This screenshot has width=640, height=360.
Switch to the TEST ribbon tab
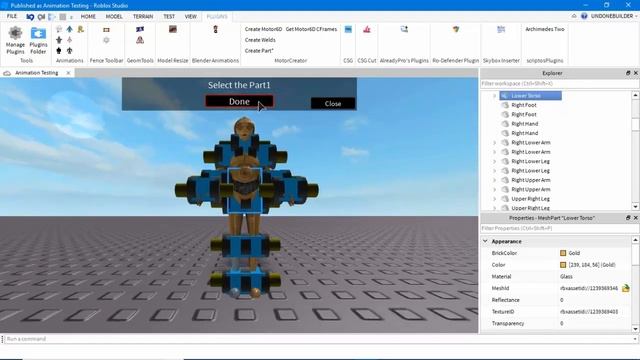click(x=169, y=16)
